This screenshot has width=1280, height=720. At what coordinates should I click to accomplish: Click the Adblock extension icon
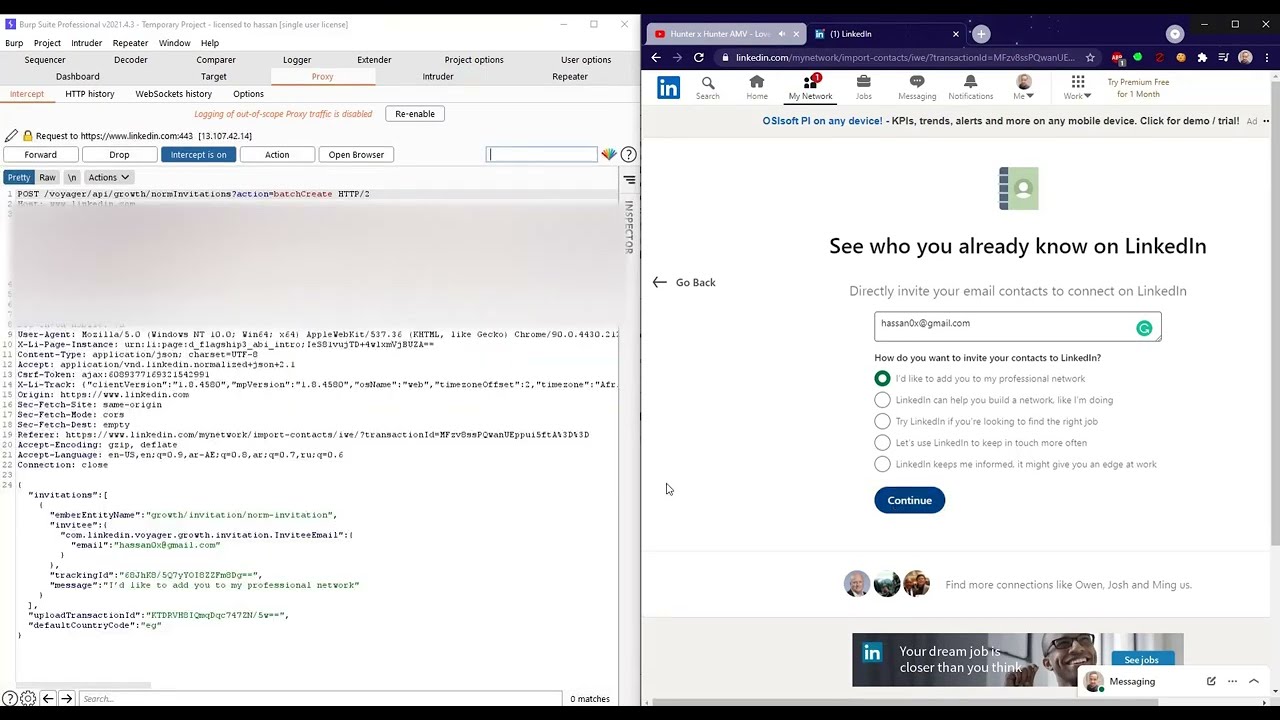click(1117, 58)
